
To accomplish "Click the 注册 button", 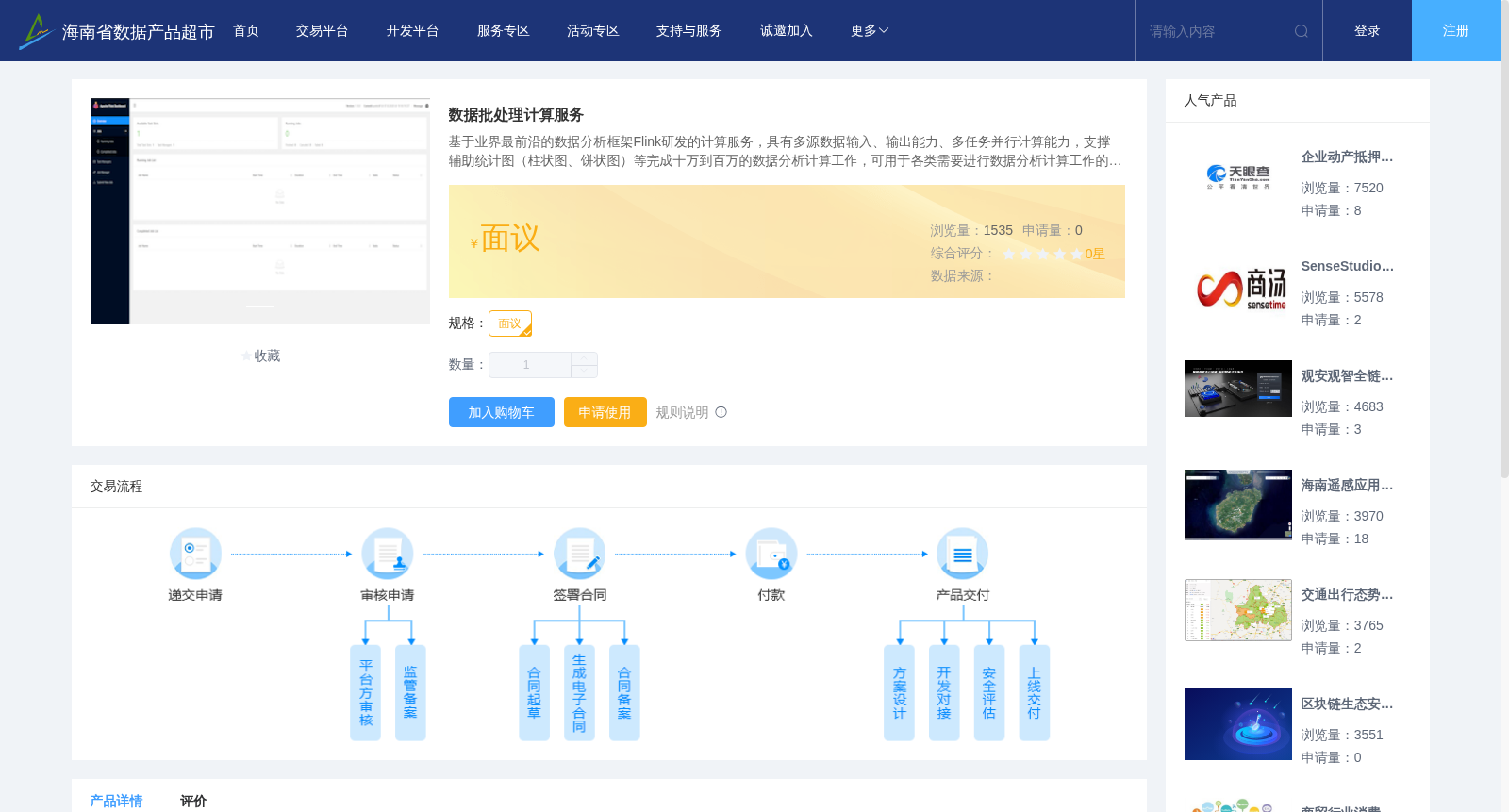I will click(x=1456, y=31).
